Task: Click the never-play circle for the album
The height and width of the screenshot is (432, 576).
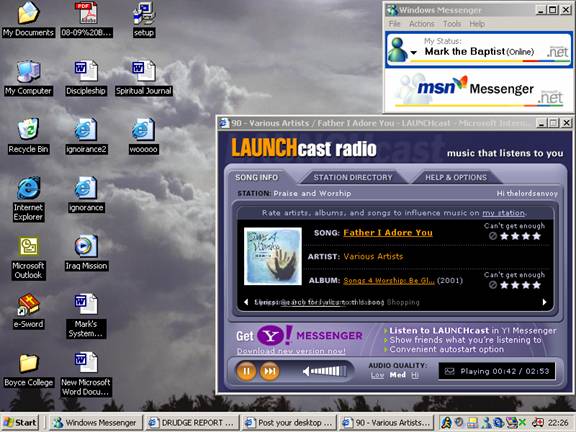Action: tap(493, 285)
